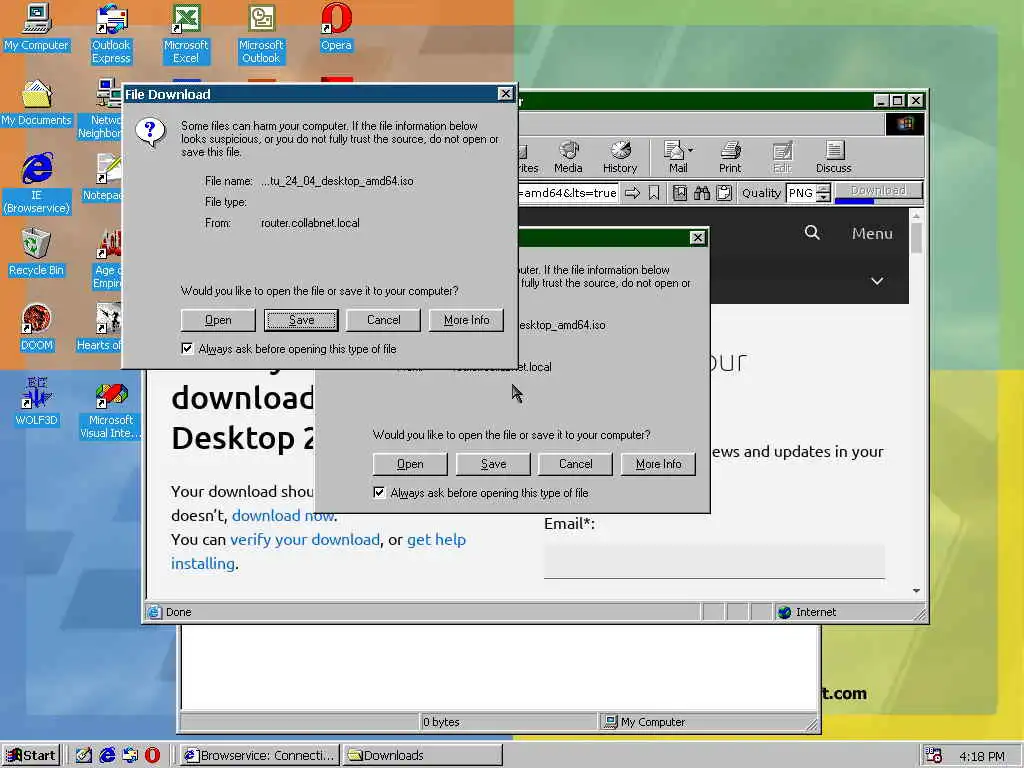
Task: Click Open in the front File Download dialog
Action: click(x=218, y=320)
